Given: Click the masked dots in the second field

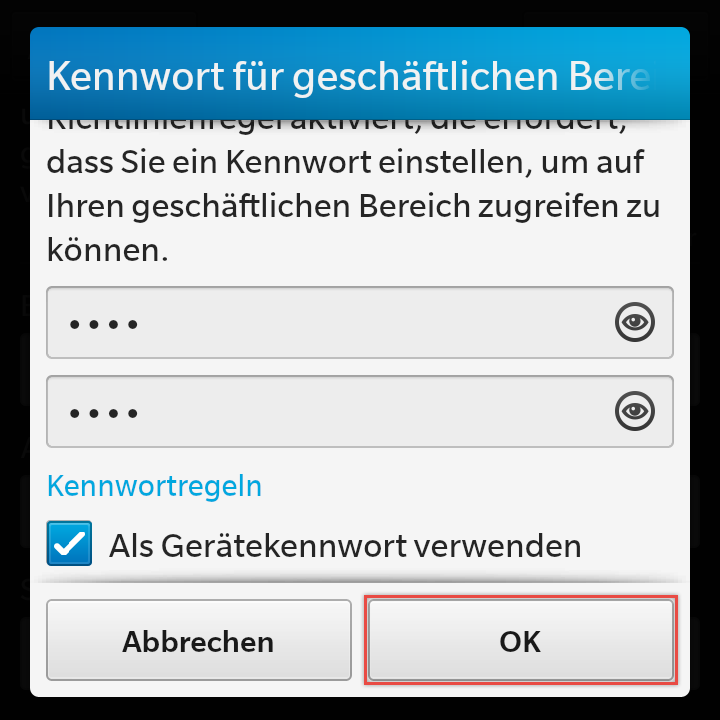Looking at the screenshot, I should (x=103, y=414).
